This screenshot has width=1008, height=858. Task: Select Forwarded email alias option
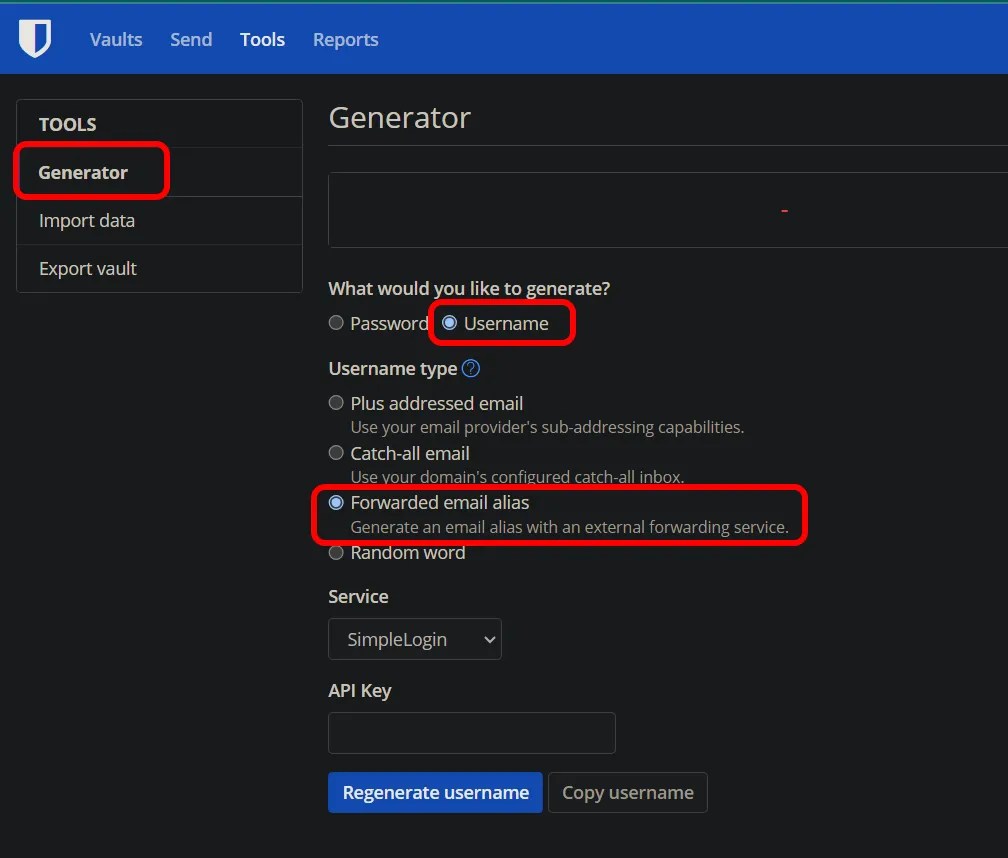point(336,502)
